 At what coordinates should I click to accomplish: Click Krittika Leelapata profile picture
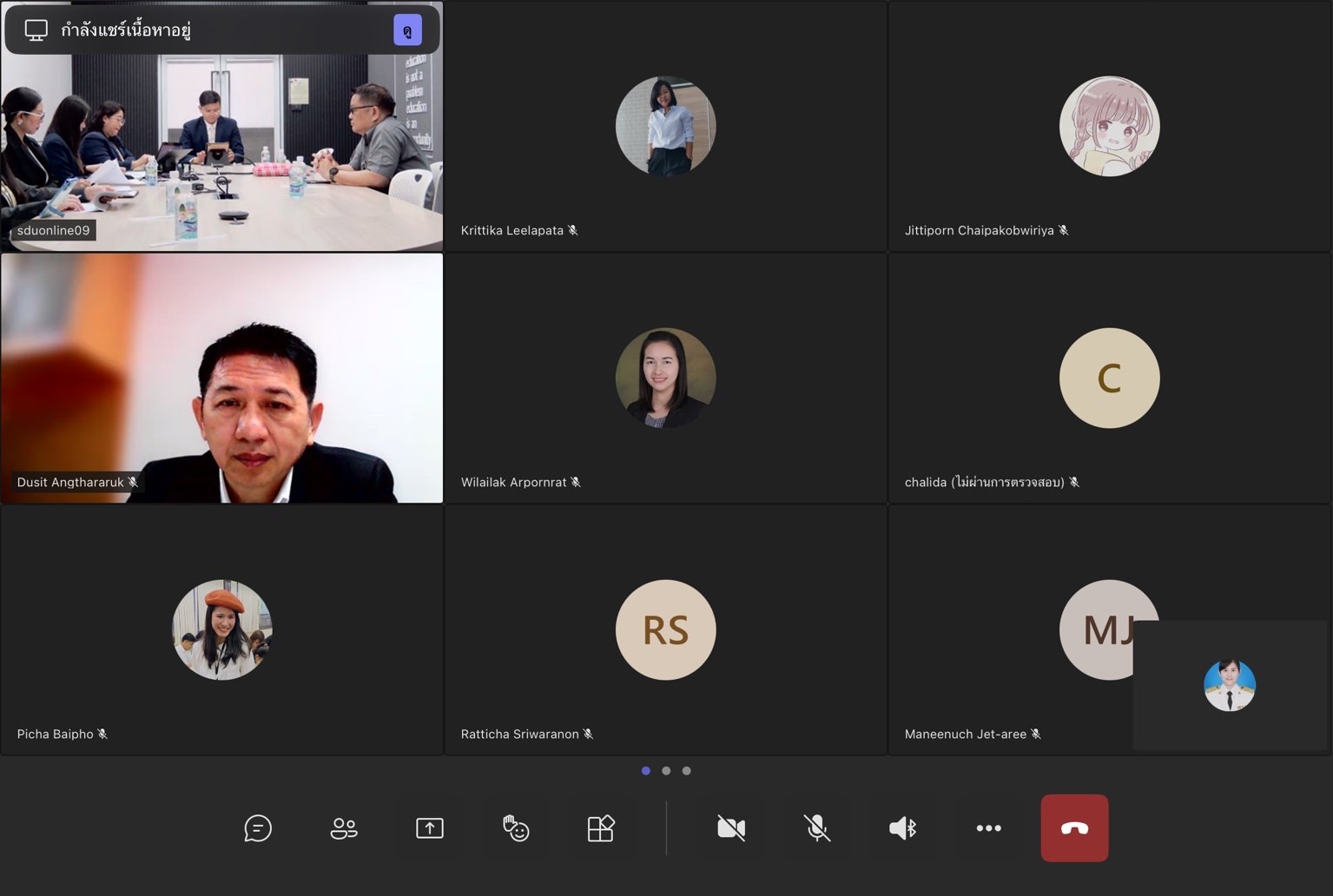pos(666,127)
